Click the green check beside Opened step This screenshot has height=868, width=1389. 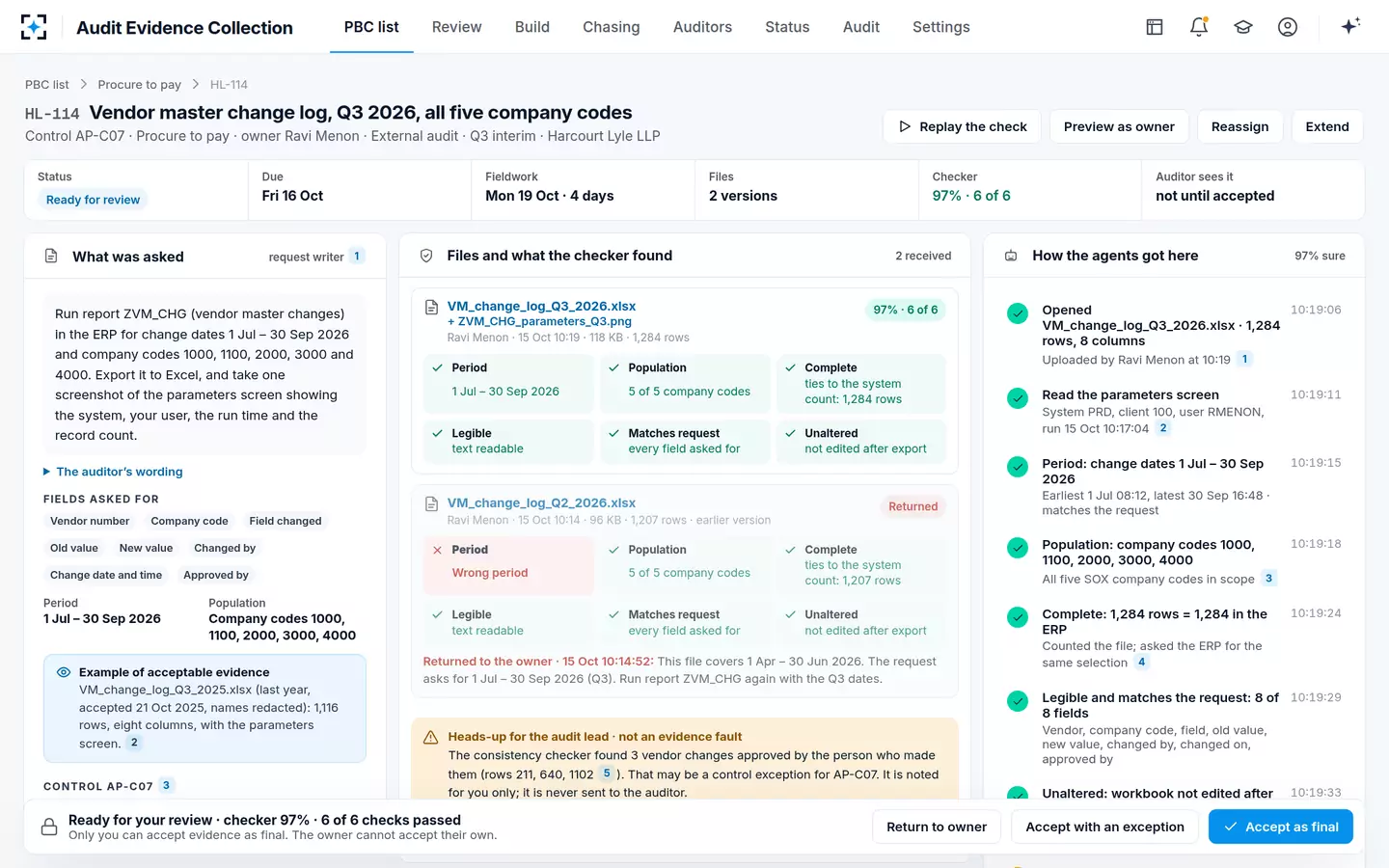point(1018,312)
